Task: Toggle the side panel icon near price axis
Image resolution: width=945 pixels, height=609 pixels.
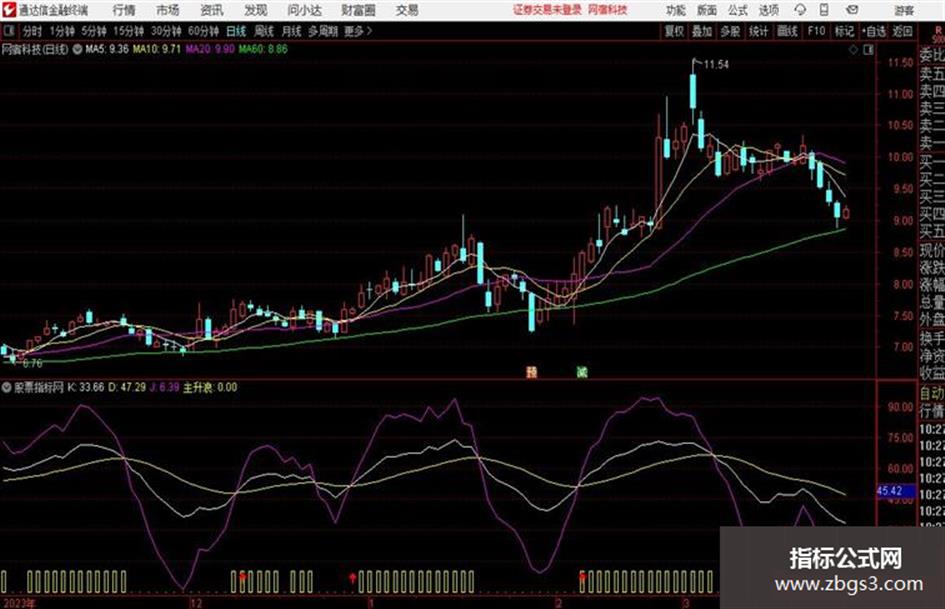Action: 868,50
